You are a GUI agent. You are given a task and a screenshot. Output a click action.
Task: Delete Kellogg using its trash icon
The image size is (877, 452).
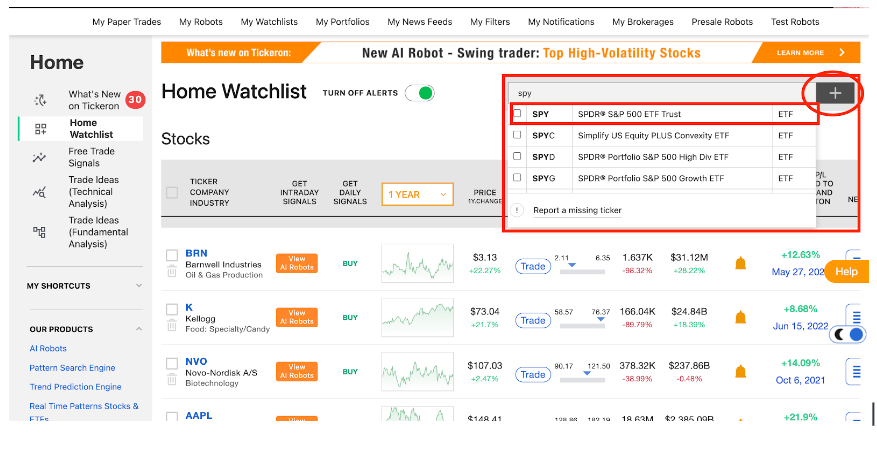pyautogui.click(x=172, y=326)
